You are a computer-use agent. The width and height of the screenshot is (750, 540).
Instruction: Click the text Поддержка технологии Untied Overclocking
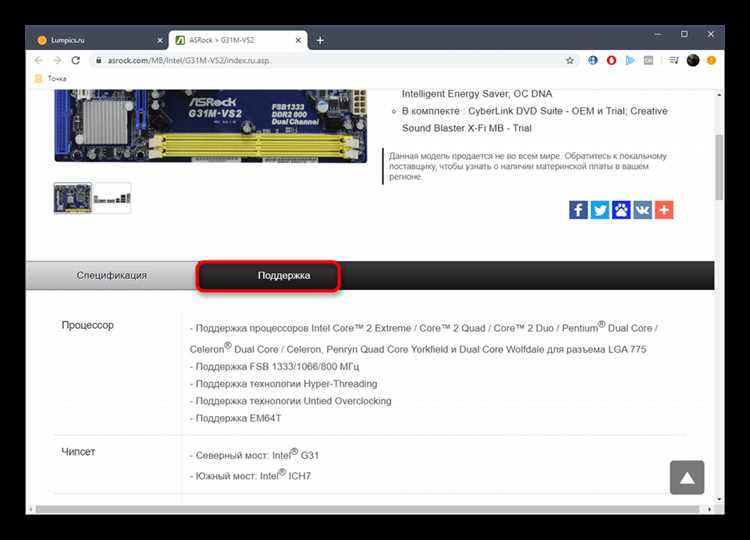[290, 401]
